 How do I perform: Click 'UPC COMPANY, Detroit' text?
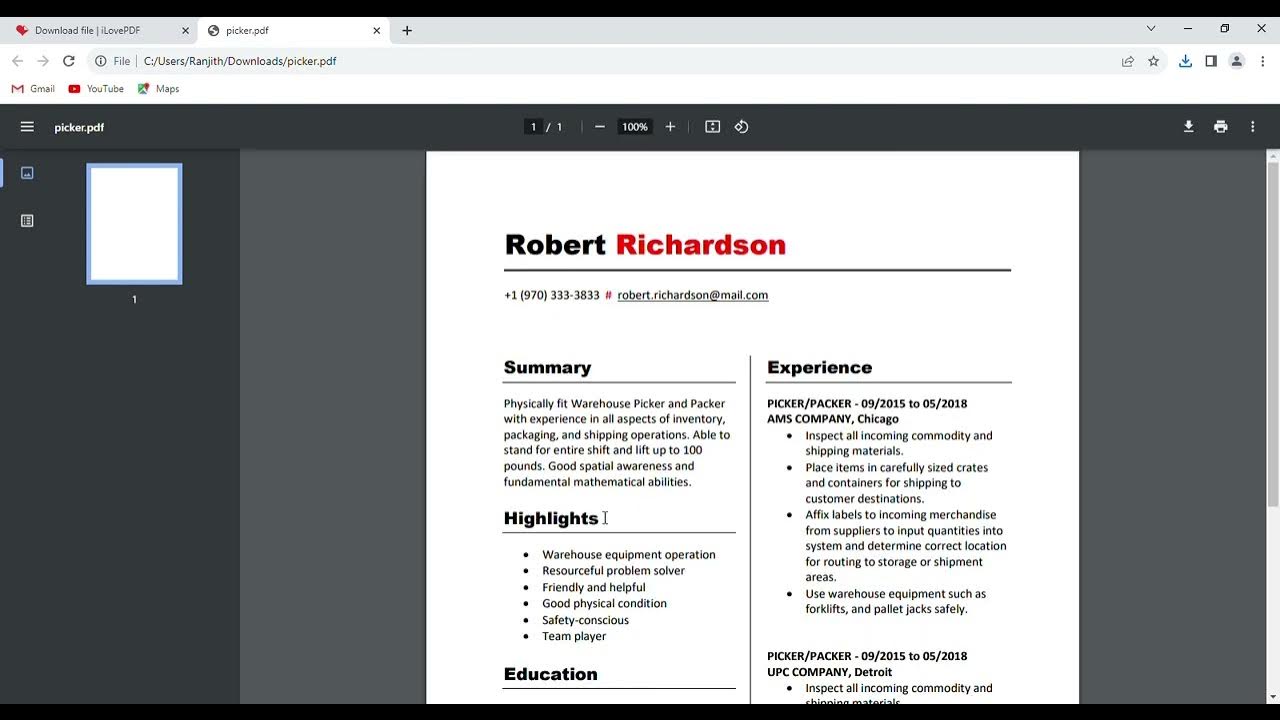[829, 672]
